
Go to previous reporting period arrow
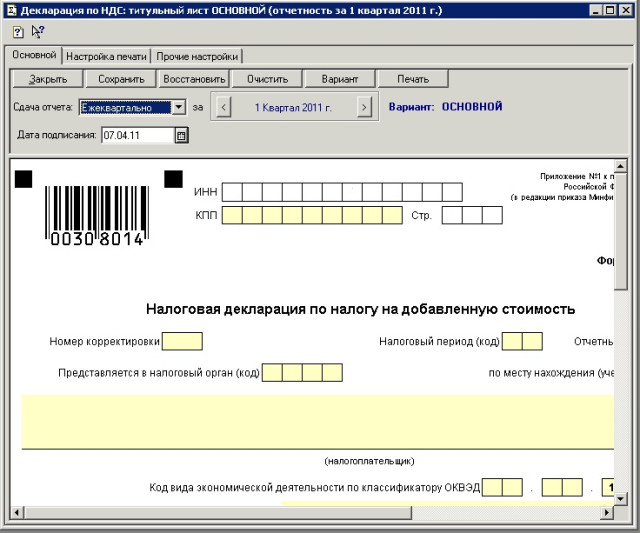click(x=224, y=107)
